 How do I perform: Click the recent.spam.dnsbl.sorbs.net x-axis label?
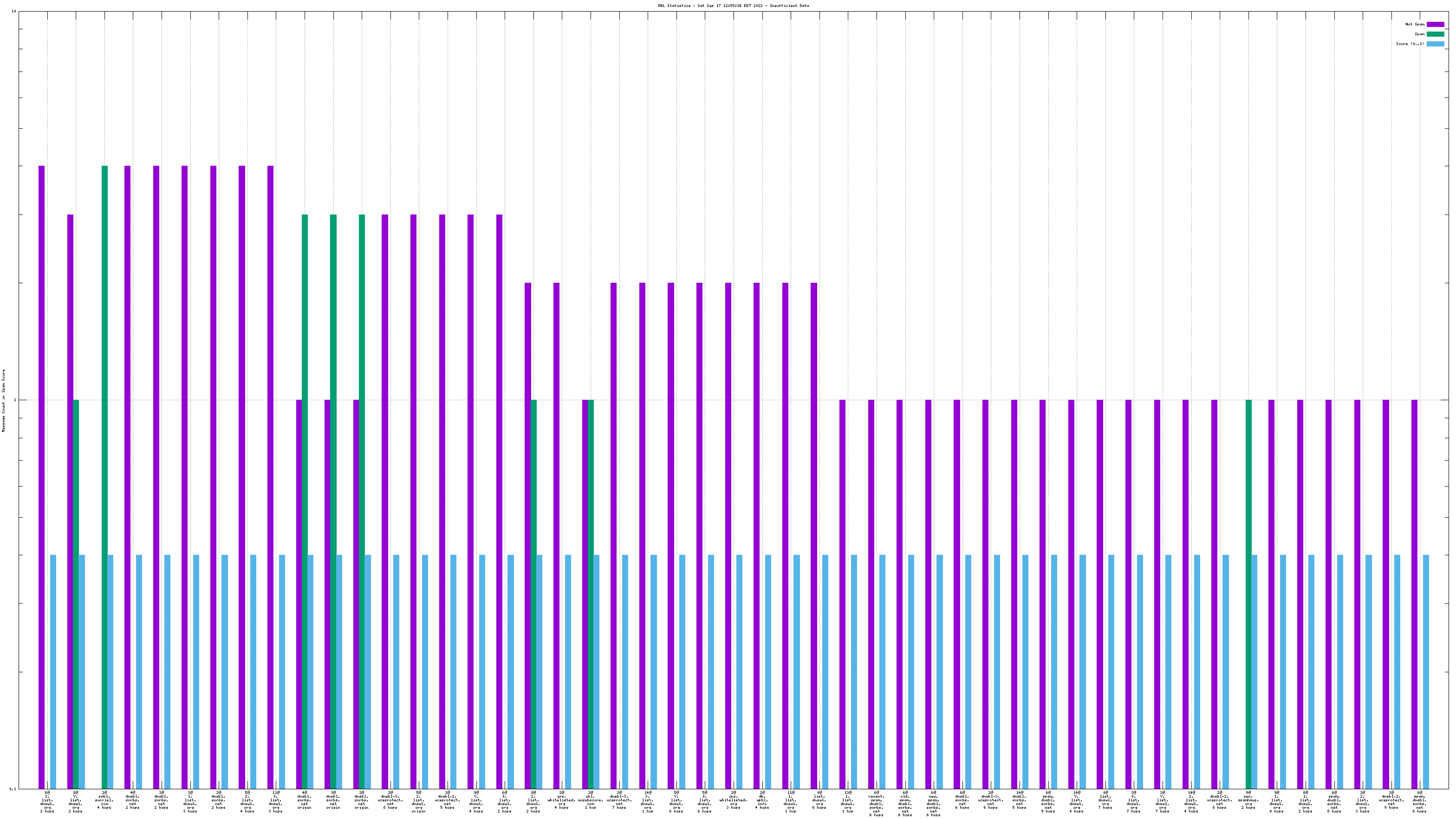(876, 804)
